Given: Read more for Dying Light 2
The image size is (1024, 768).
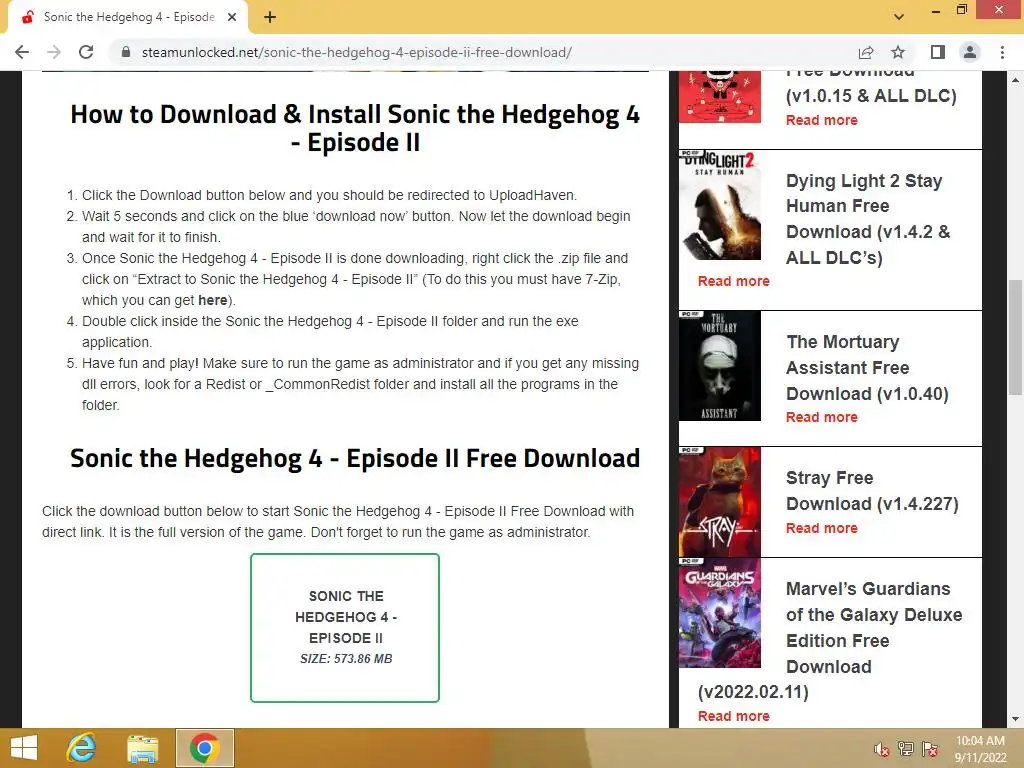Looking at the screenshot, I should point(733,281).
